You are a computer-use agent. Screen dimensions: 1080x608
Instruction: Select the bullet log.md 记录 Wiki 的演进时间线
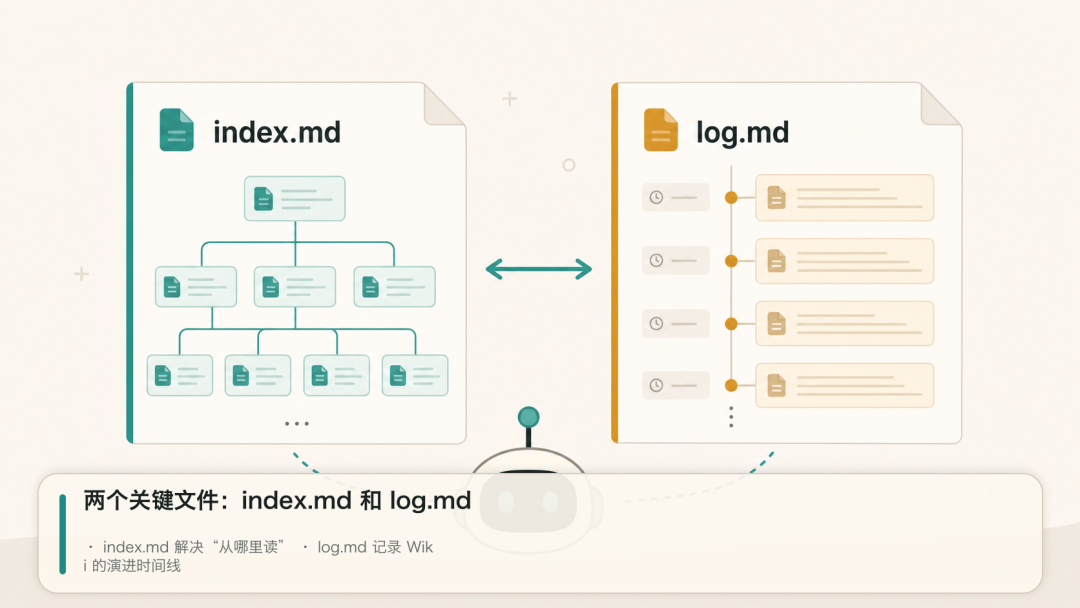[x=259, y=556]
